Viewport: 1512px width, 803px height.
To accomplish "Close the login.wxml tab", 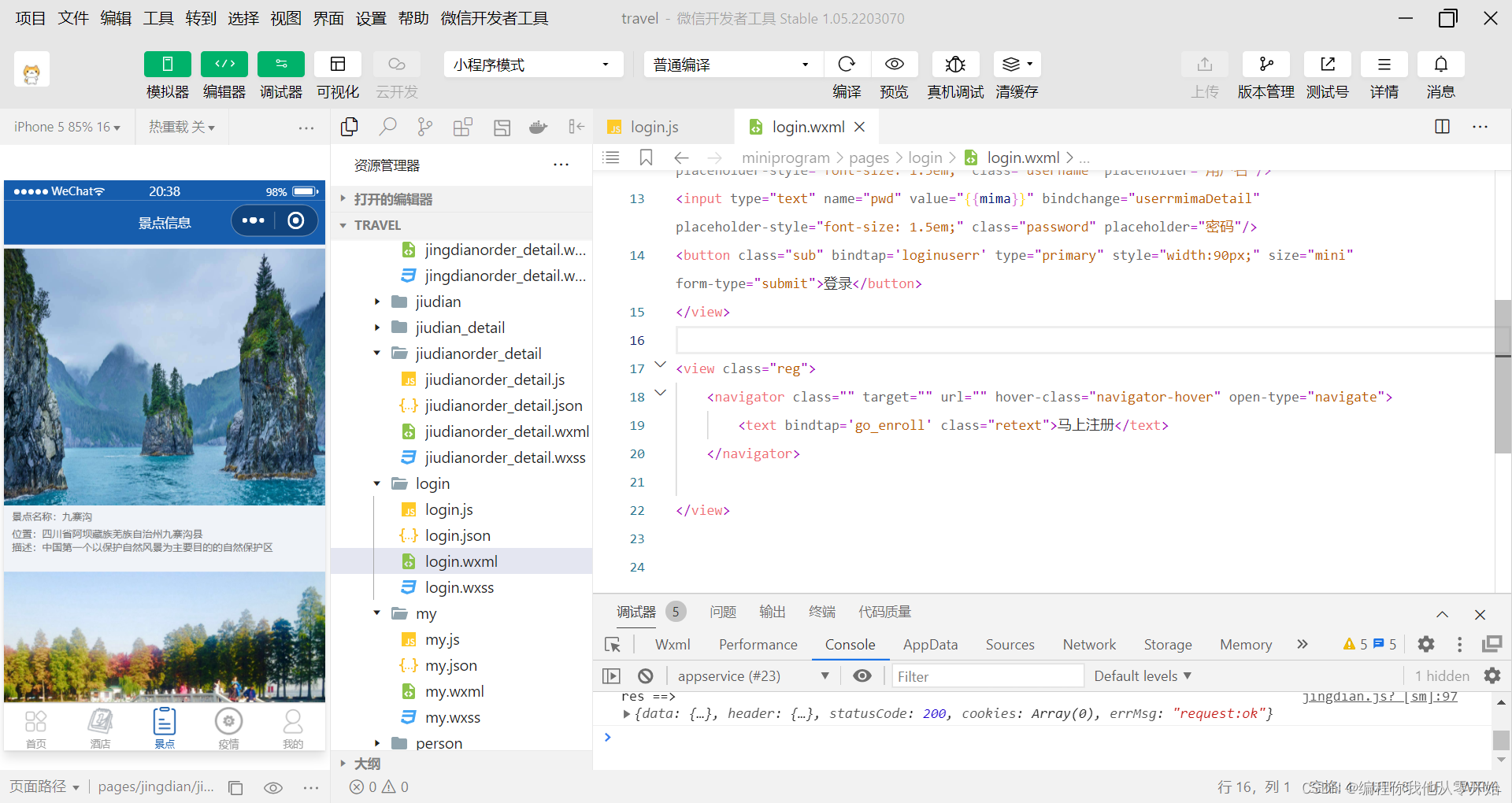I will tap(860, 127).
